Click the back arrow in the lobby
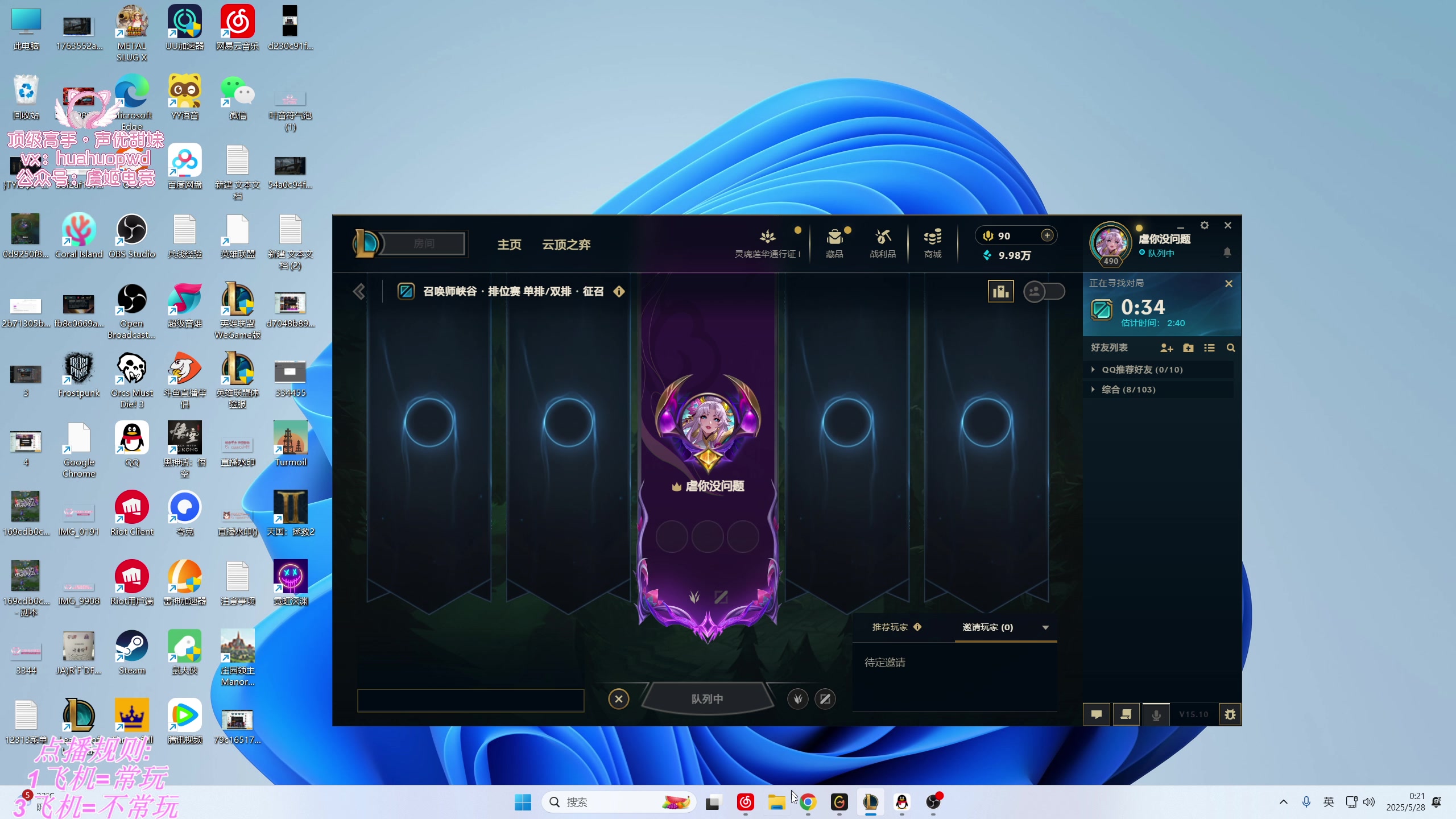 click(x=359, y=292)
